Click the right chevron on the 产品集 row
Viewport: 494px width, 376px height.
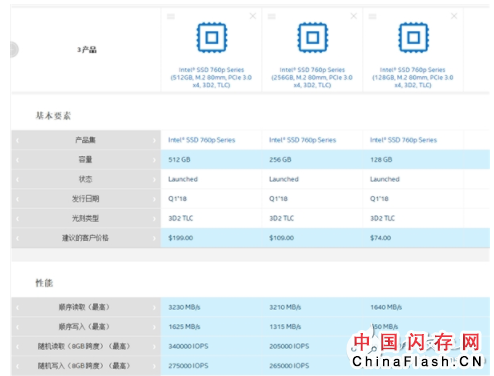pos(154,140)
